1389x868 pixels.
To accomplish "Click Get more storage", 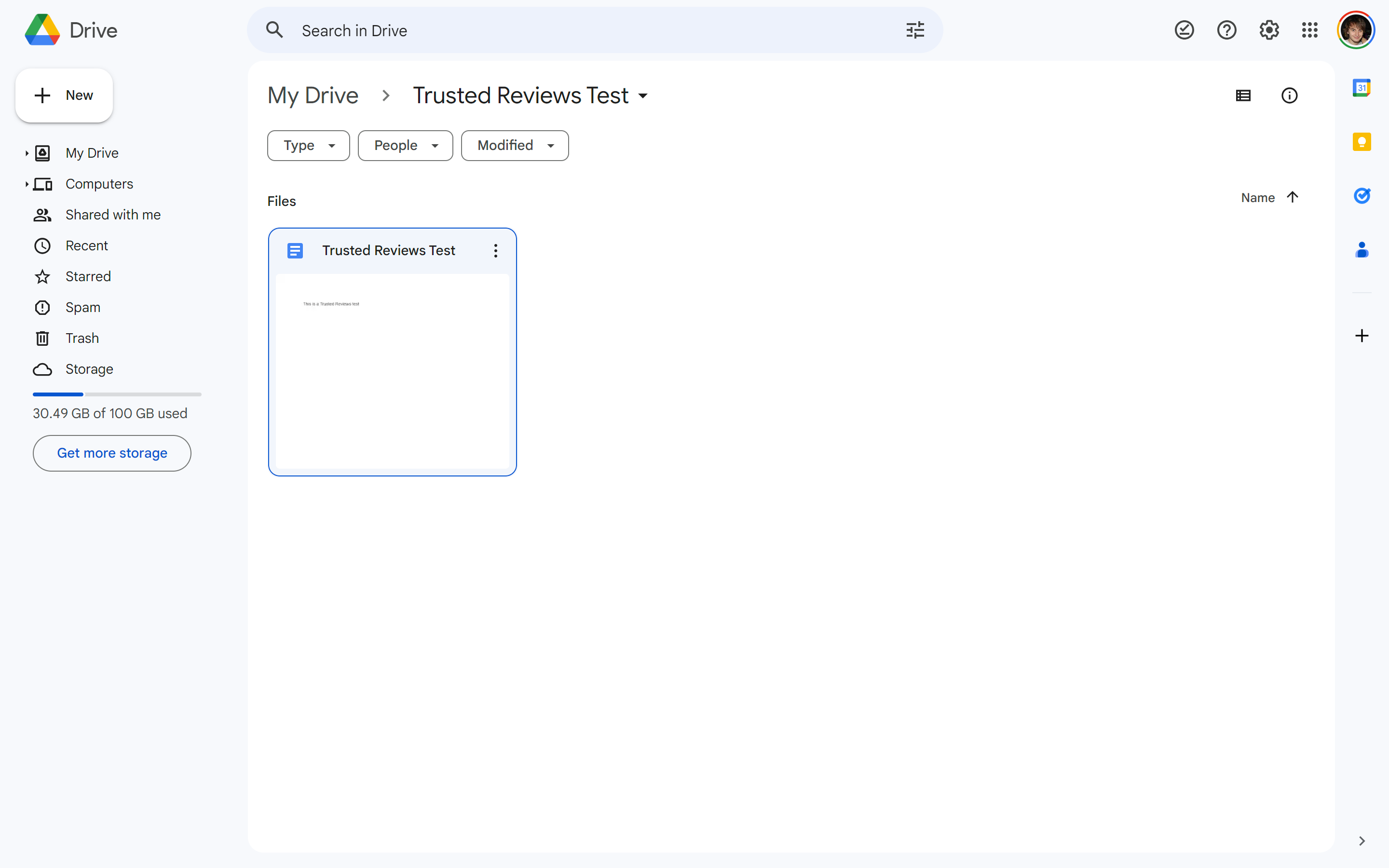I will pyautogui.click(x=112, y=453).
